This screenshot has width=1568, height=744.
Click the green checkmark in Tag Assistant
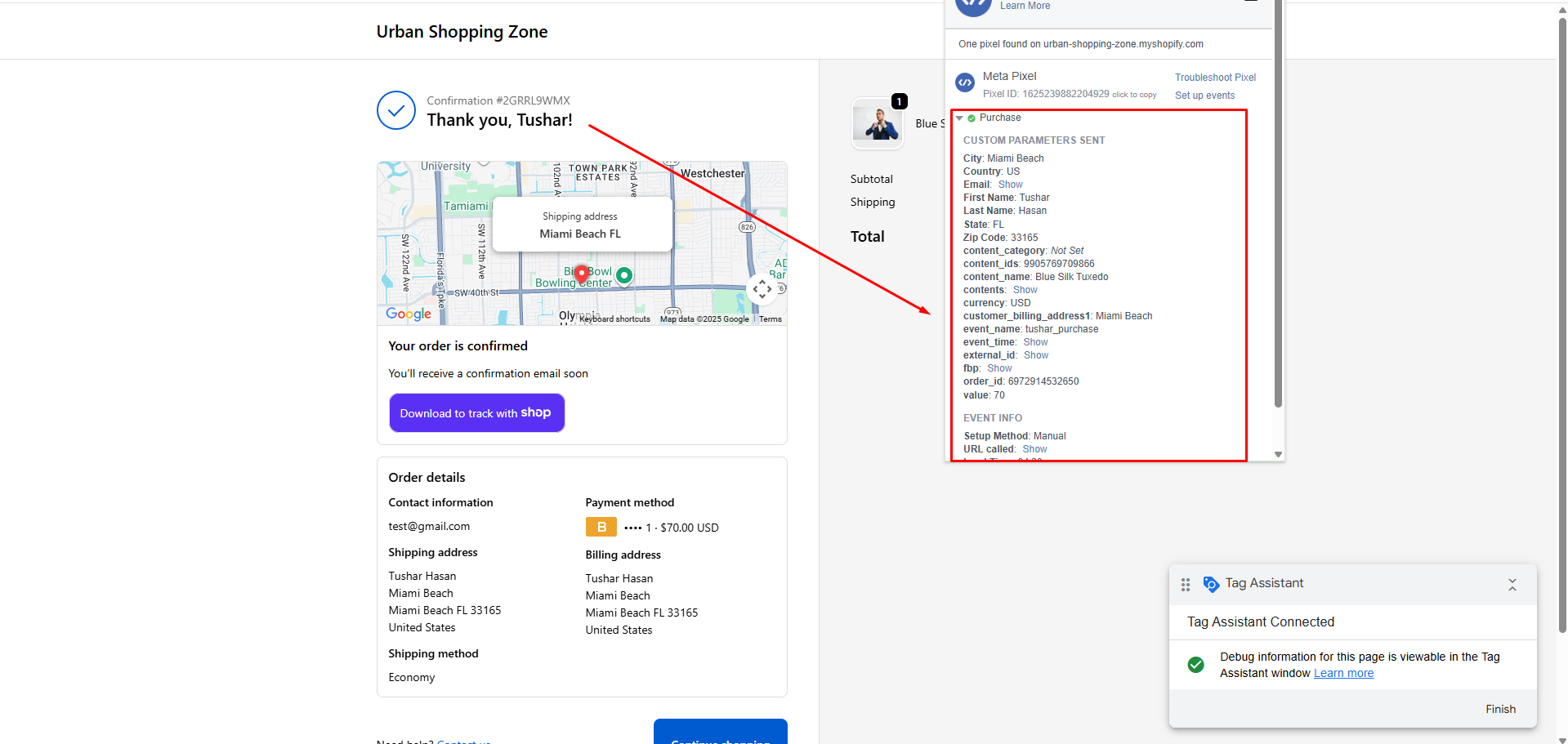(x=1195, y=664)
